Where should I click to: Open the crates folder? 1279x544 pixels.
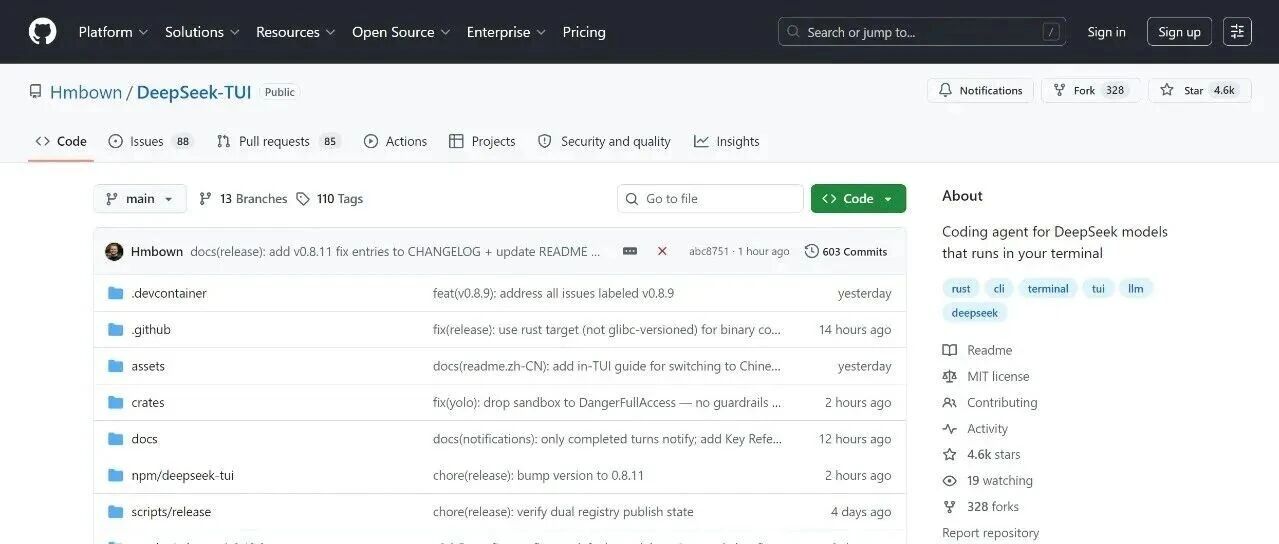(x=148, y=402)
